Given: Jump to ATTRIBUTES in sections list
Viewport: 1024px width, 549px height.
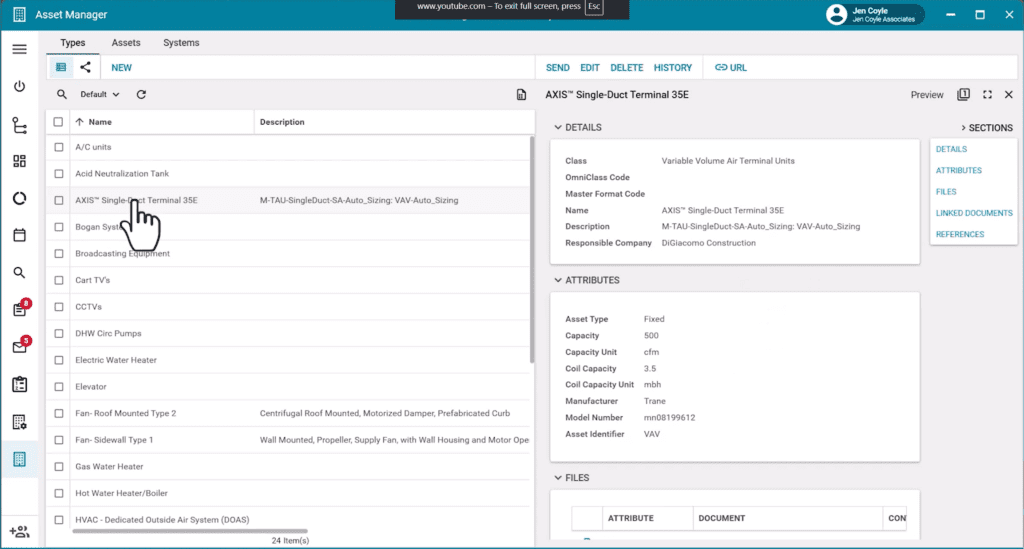Looking at the screenshot, I should 958,170.
